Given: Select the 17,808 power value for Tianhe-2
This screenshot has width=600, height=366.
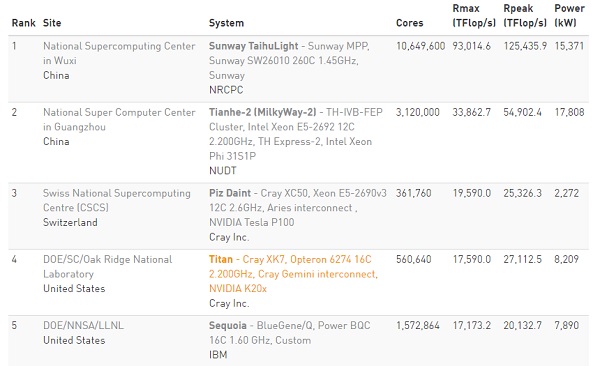Looking at the screenshot, I should tap(569, 112).
